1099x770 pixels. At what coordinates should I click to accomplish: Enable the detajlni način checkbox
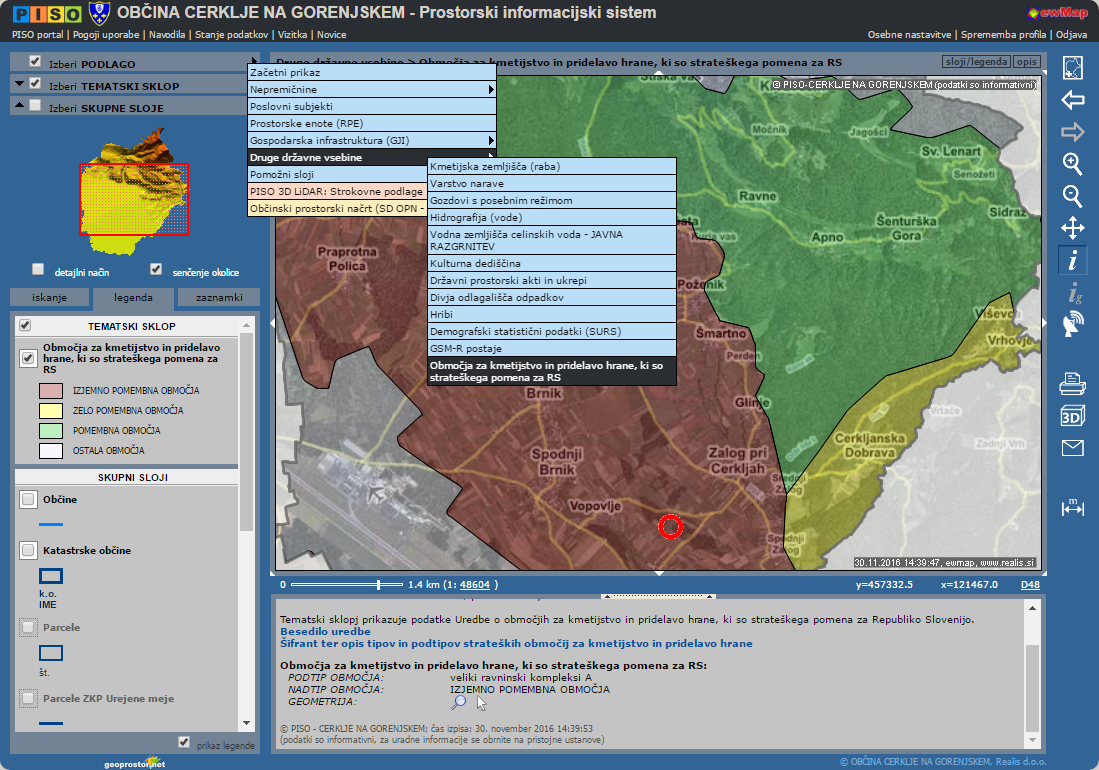[x=38, y=269]
